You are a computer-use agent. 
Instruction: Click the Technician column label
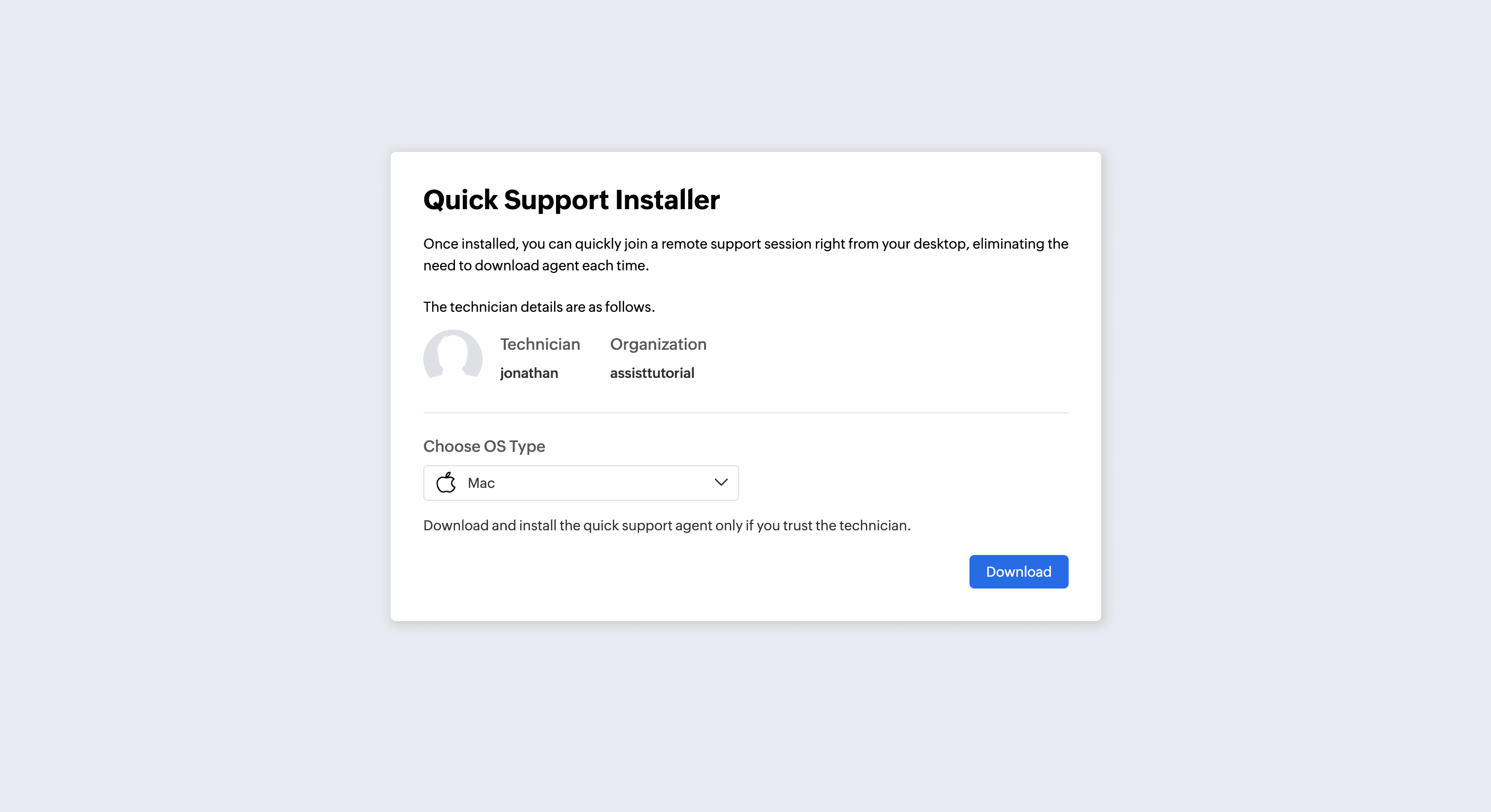539,344
